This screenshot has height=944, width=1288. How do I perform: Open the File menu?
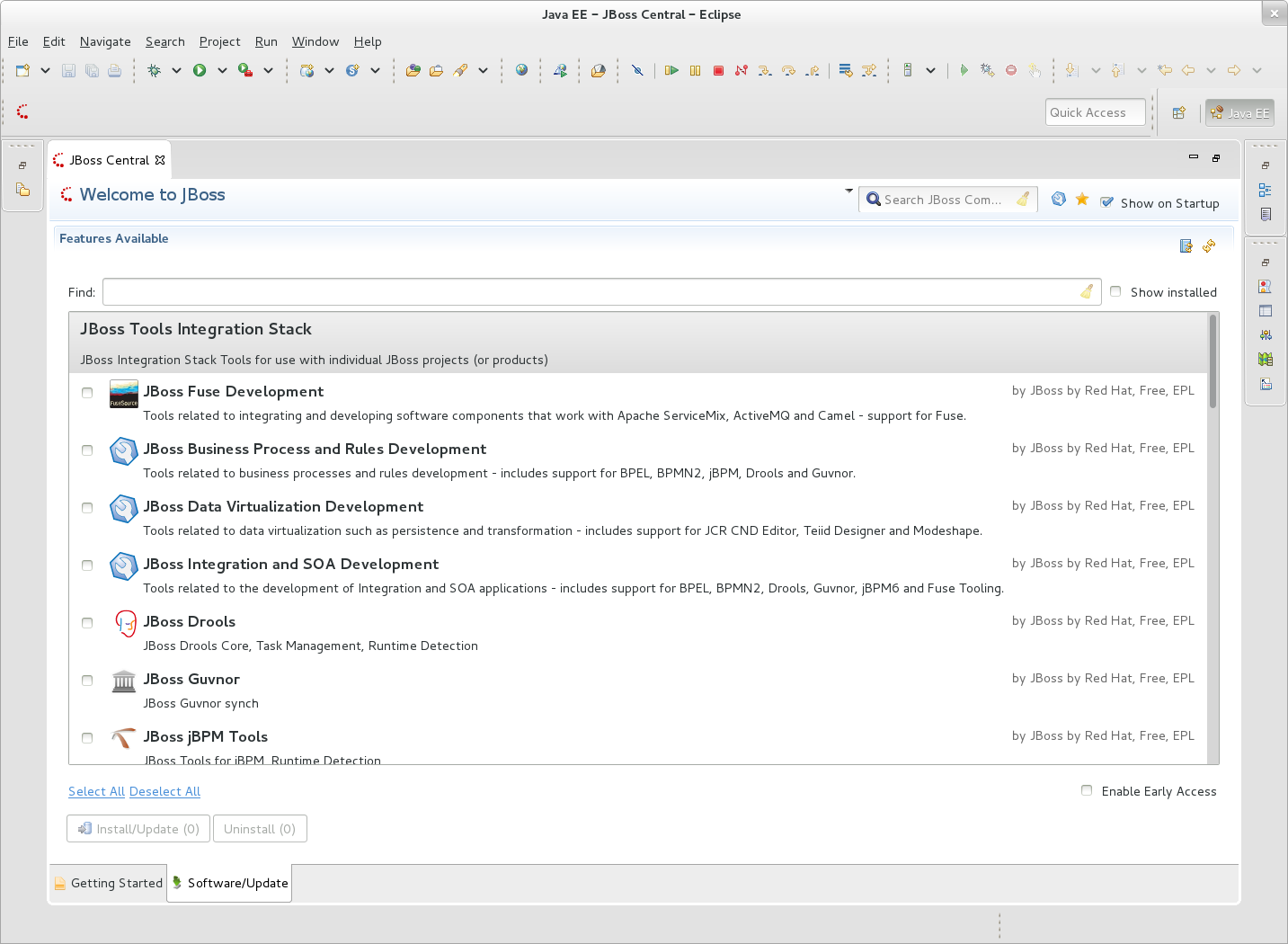click(18, 41)
